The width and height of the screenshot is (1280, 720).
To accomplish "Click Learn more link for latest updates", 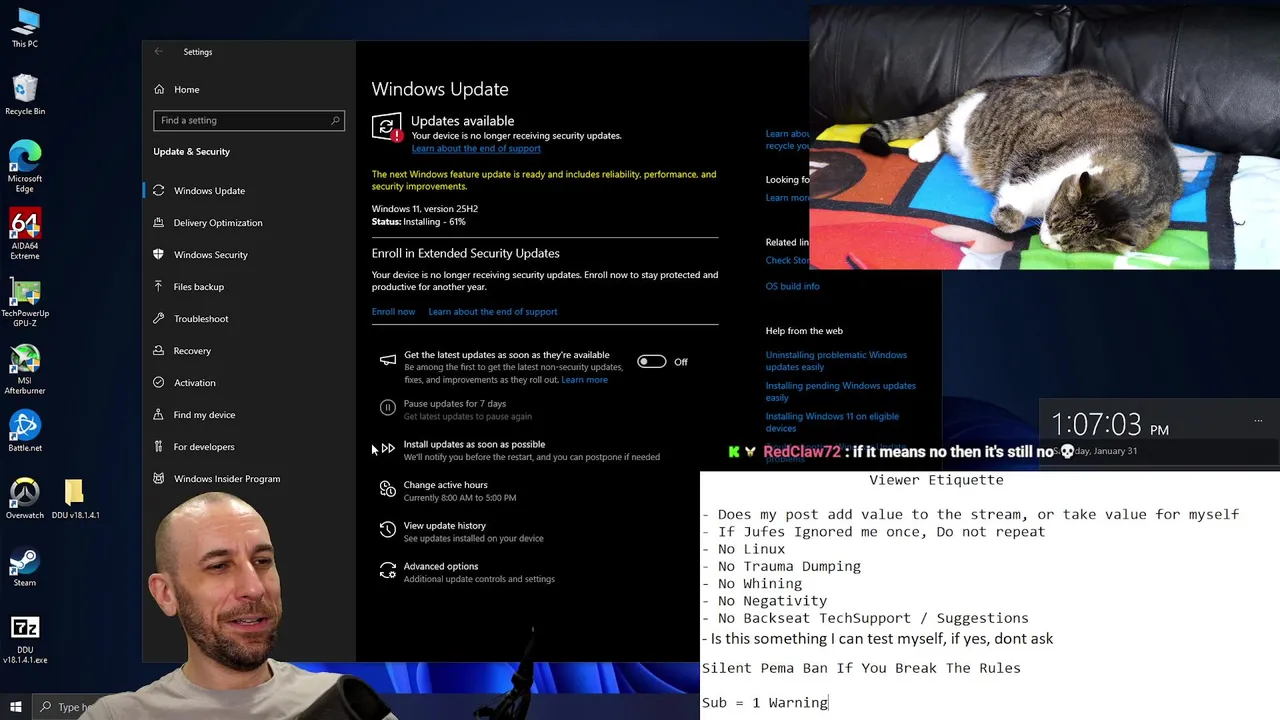I will (x=584, y=380).
